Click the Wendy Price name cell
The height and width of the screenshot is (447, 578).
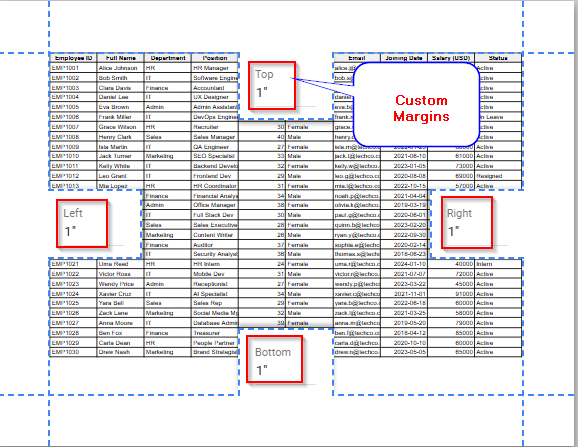coord(121,284)
